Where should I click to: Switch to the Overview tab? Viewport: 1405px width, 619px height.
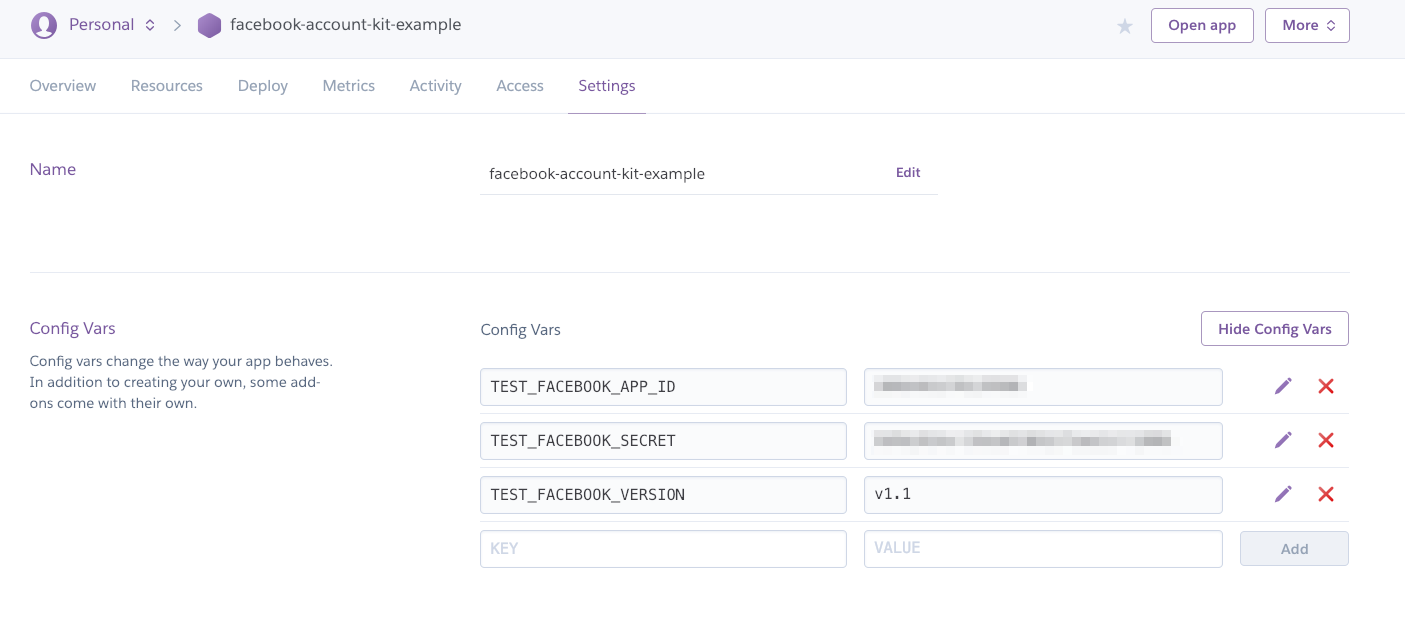(x=63, y=86)
